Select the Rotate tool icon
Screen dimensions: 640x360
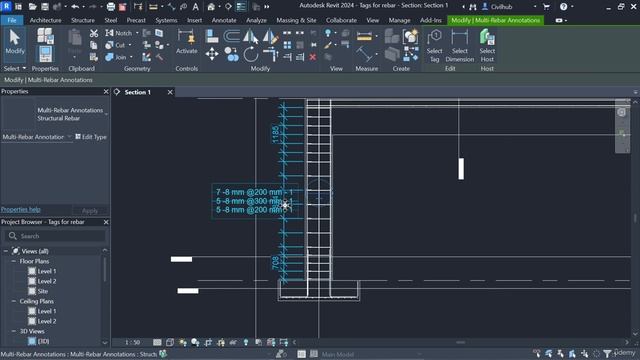pos(251,54)
